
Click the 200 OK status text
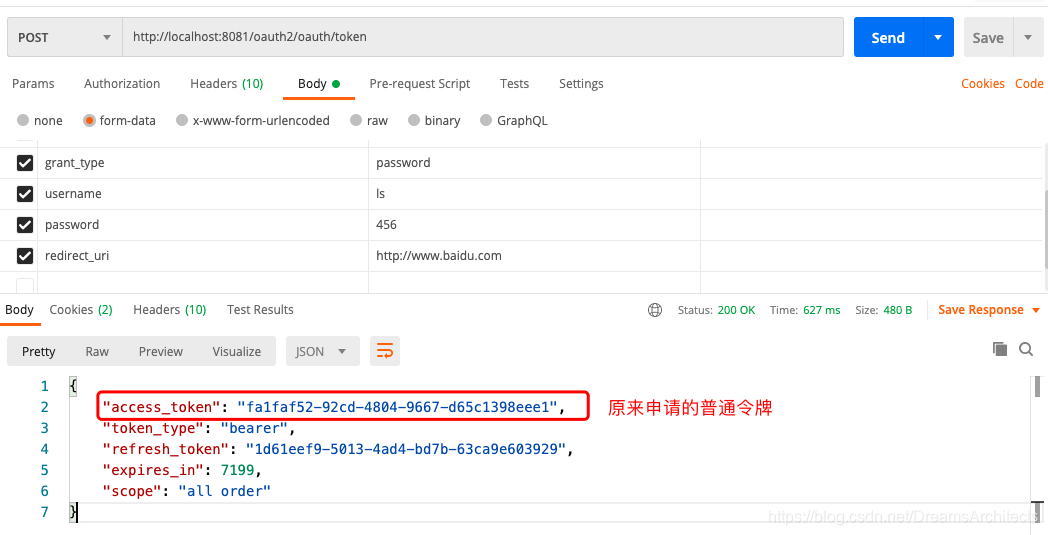click(736, 310)
